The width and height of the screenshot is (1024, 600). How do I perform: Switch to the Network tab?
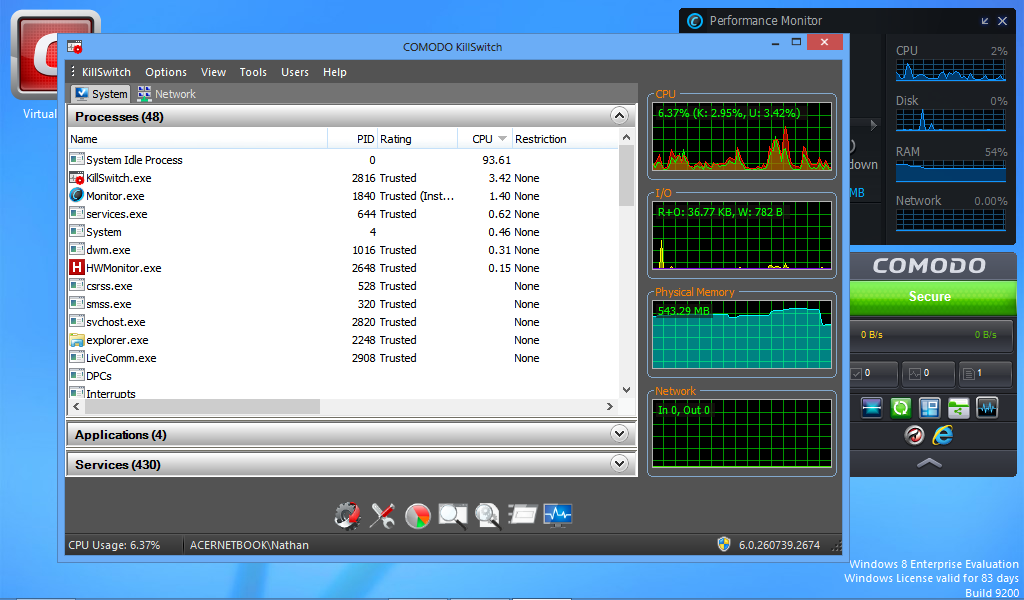click(166, 94)
